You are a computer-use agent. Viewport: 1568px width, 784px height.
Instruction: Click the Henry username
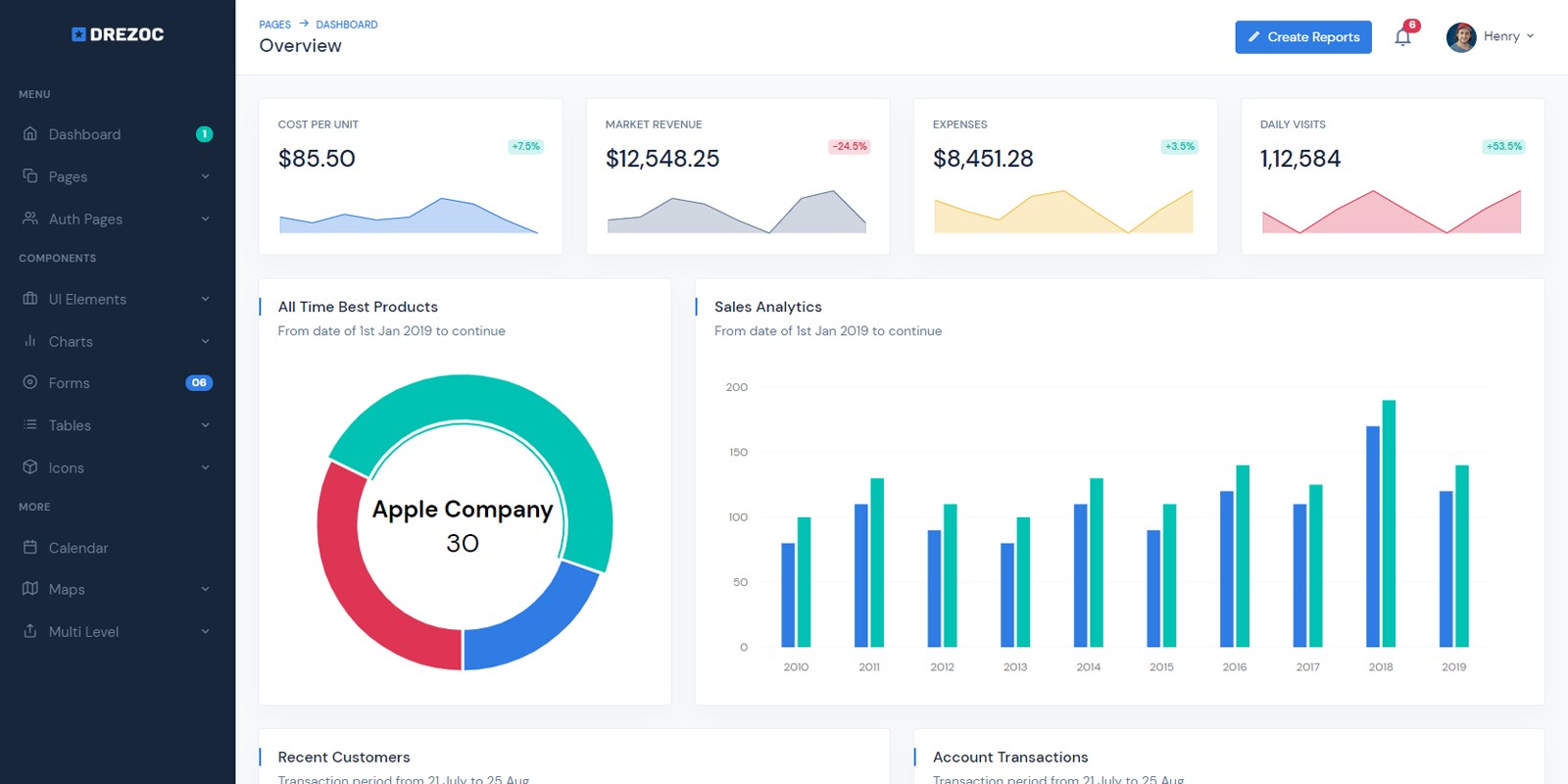point(1501,36)
